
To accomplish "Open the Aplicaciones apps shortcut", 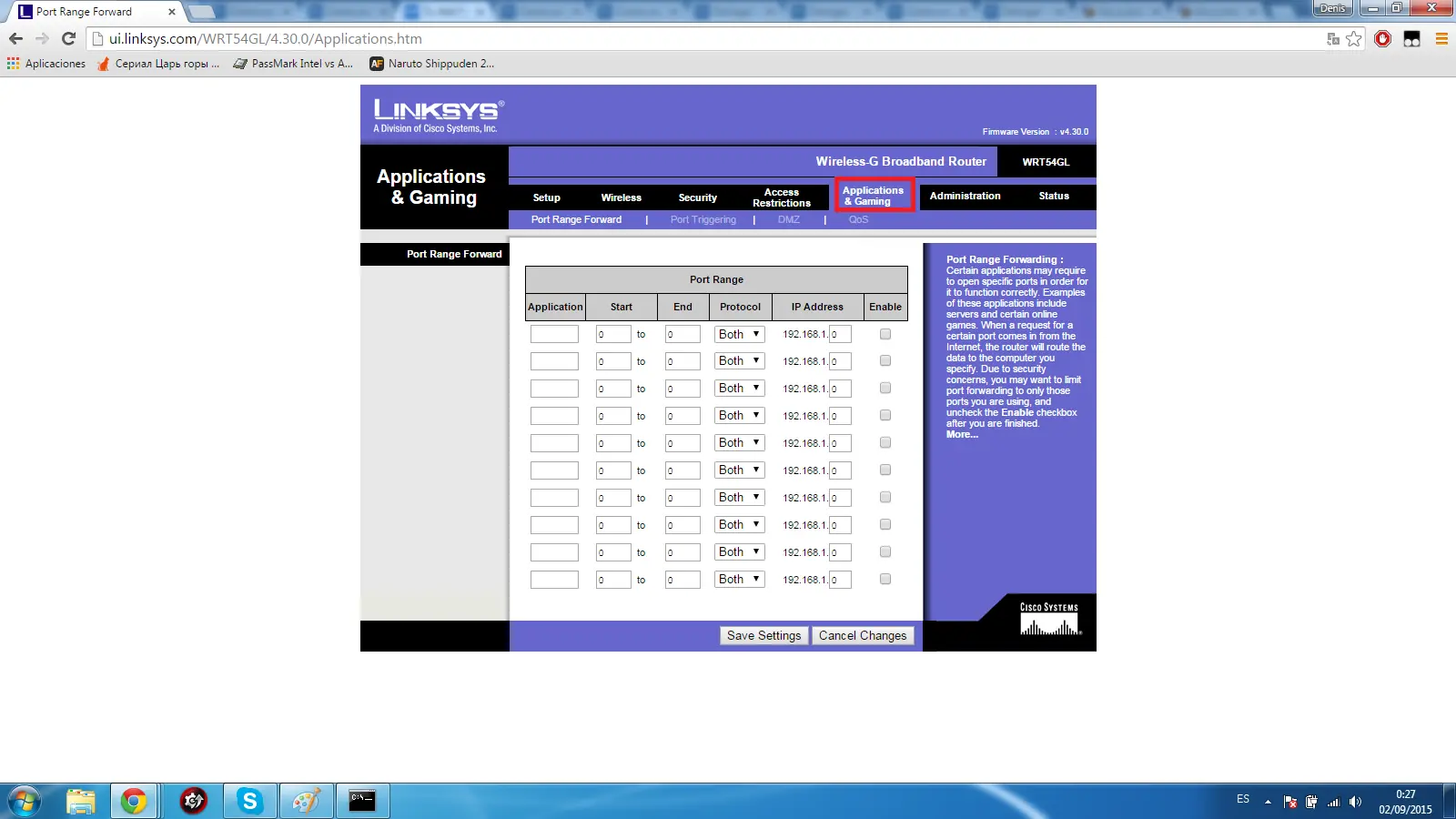I will point(46,64).
